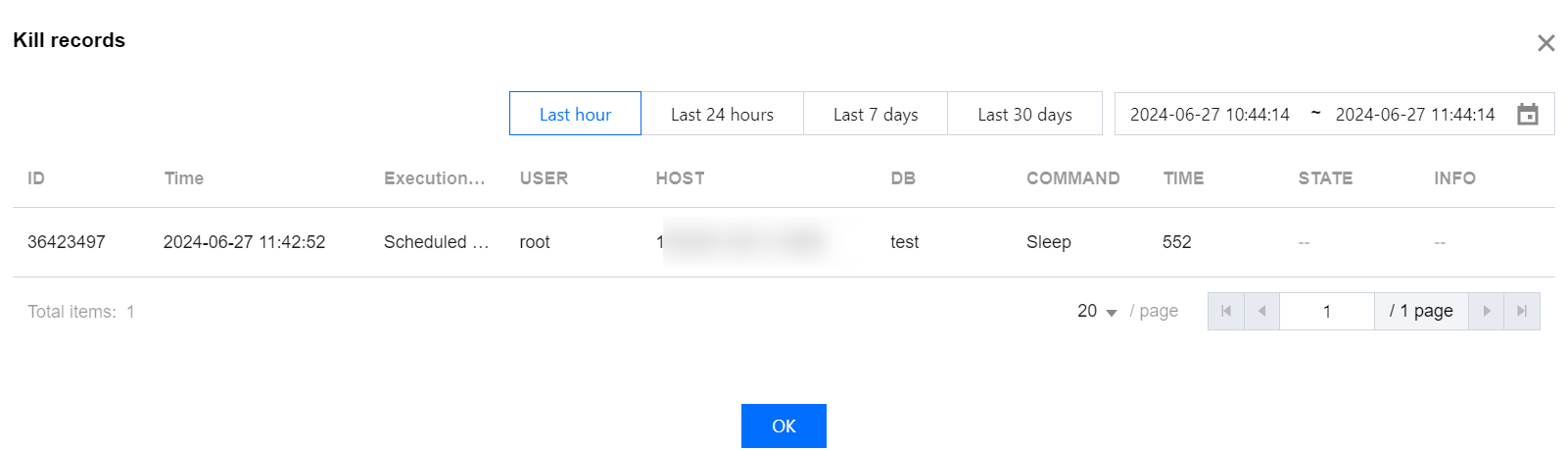Go to previous page arrow

1261,311
